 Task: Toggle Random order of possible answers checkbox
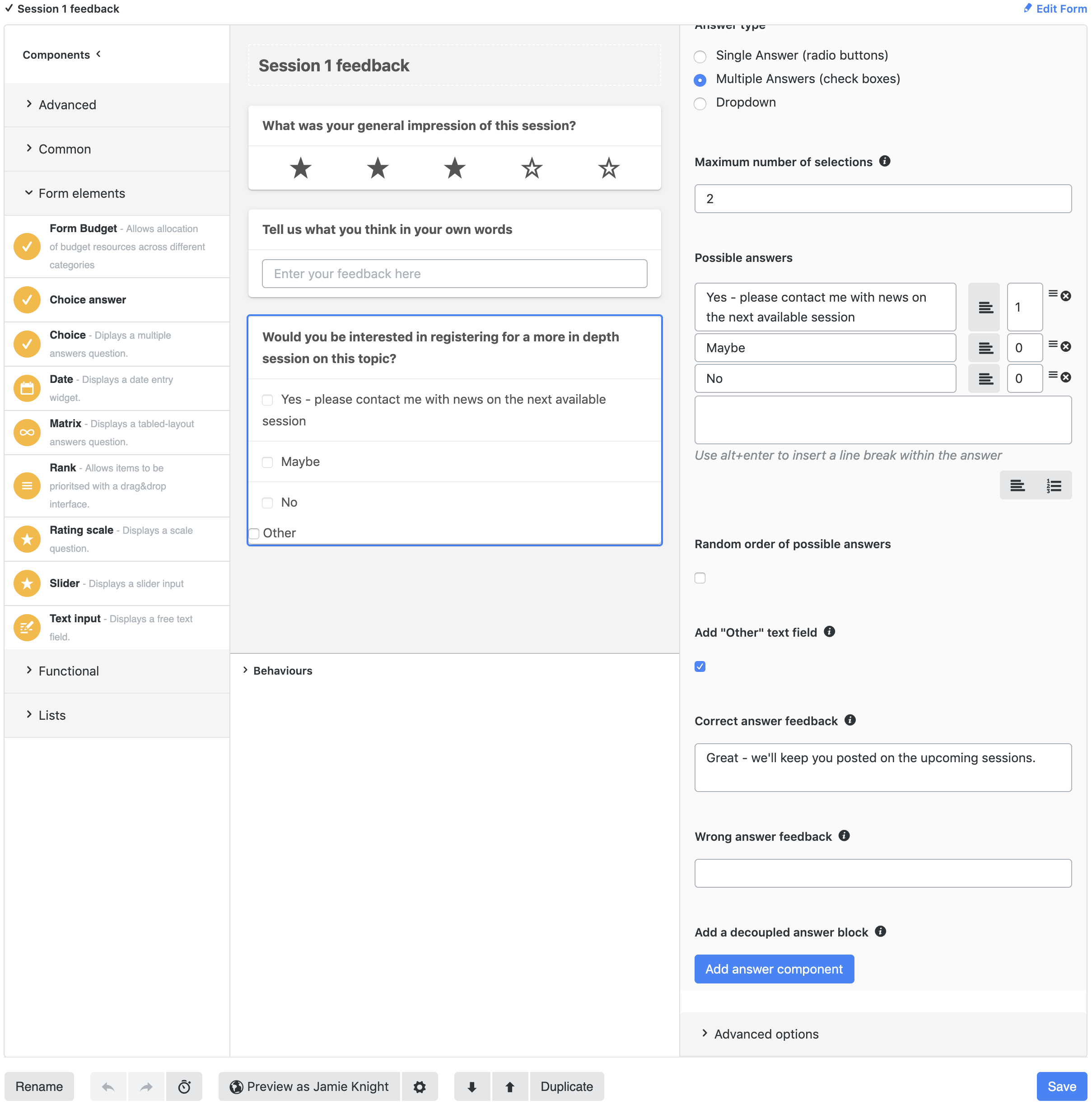point(700,578)
